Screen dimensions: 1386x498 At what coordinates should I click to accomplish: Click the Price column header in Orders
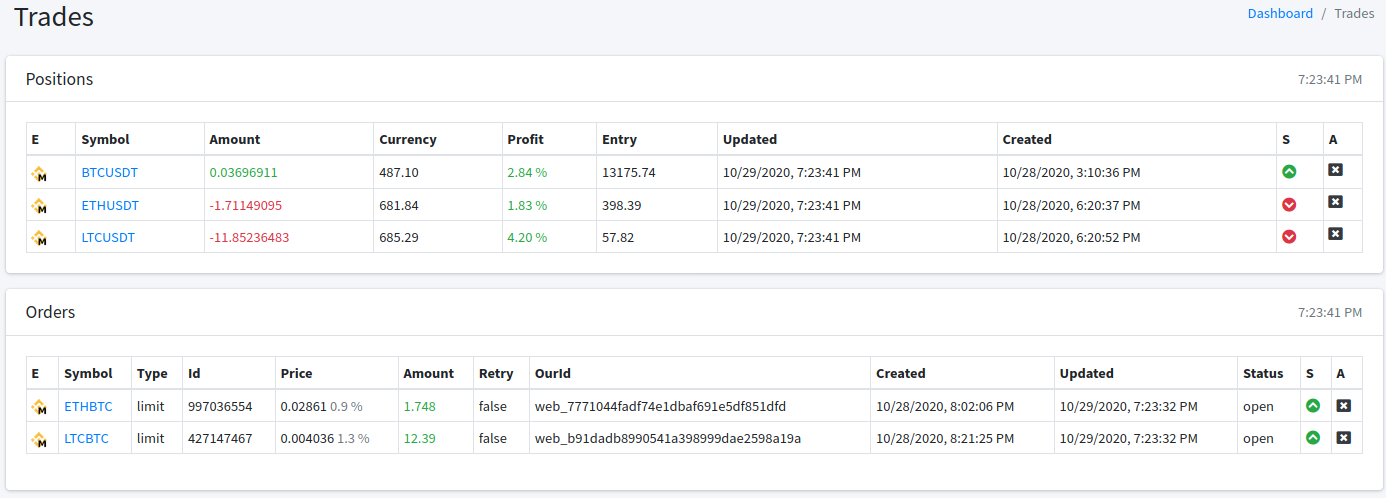click(x=297, y=374)
